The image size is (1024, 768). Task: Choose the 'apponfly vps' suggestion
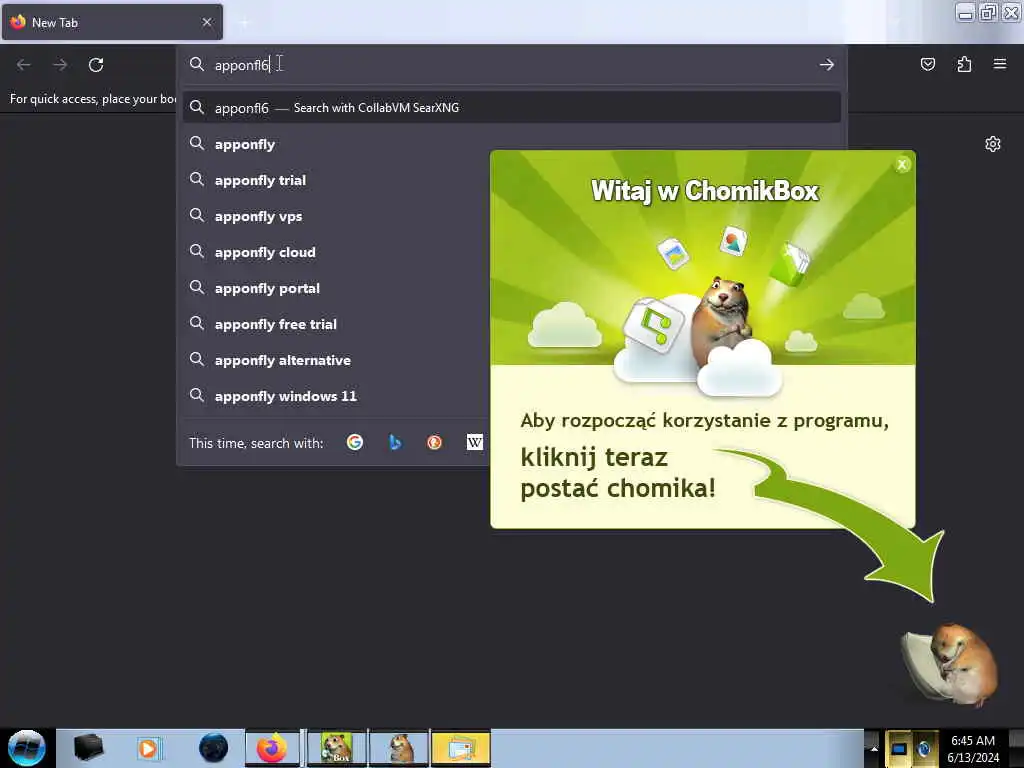tap(259, 216)
